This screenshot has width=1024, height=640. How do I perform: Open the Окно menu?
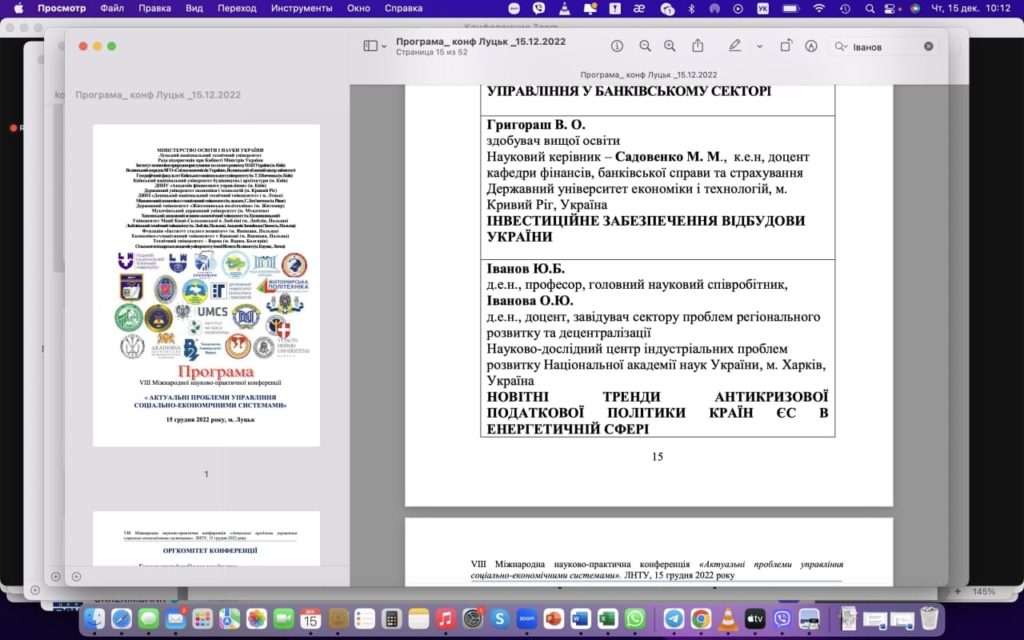pyautogui.click(x=358, y=8)
